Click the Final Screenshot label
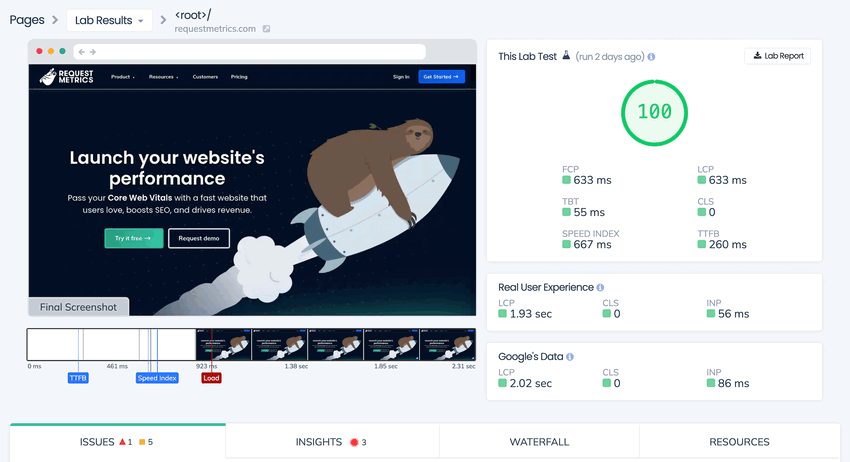This screenshot has height=462, width=850. click(79, 307)
